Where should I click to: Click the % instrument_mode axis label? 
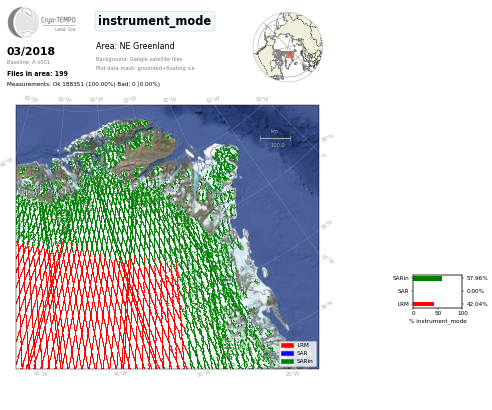tap(438, 321)
